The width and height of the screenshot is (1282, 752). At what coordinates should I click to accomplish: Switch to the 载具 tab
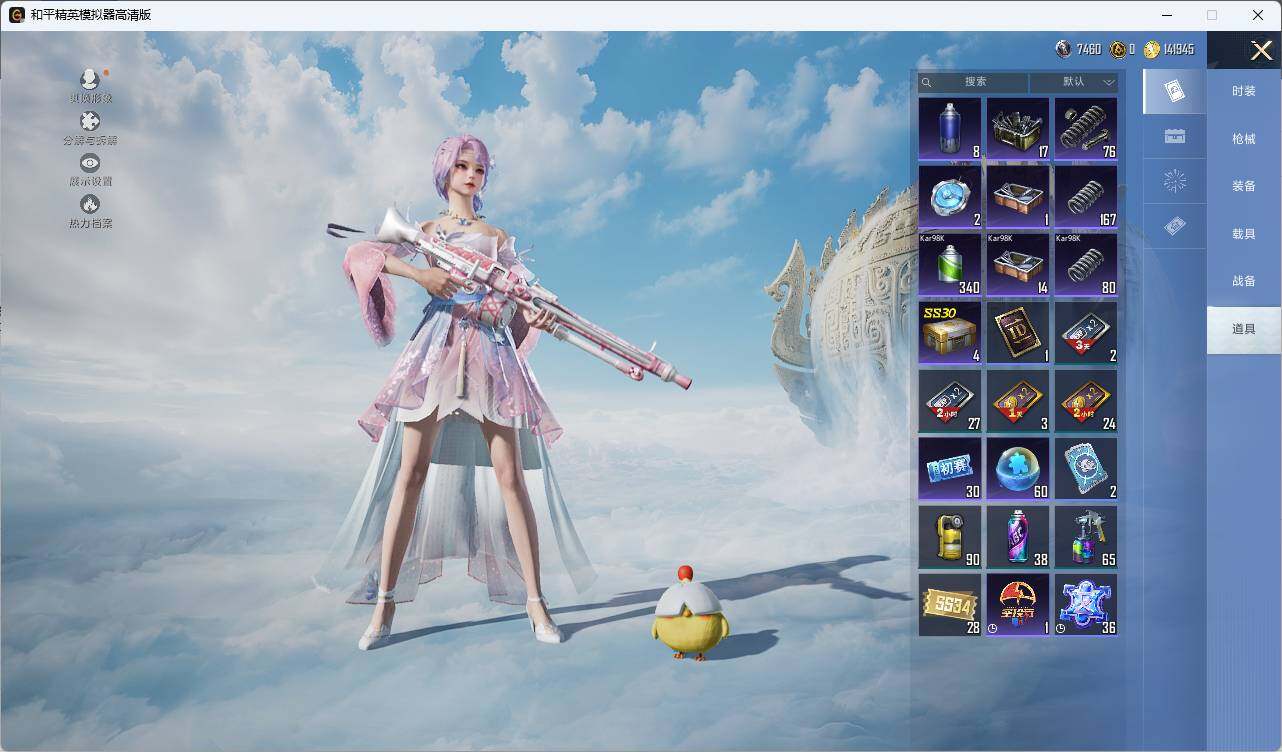1244,234
